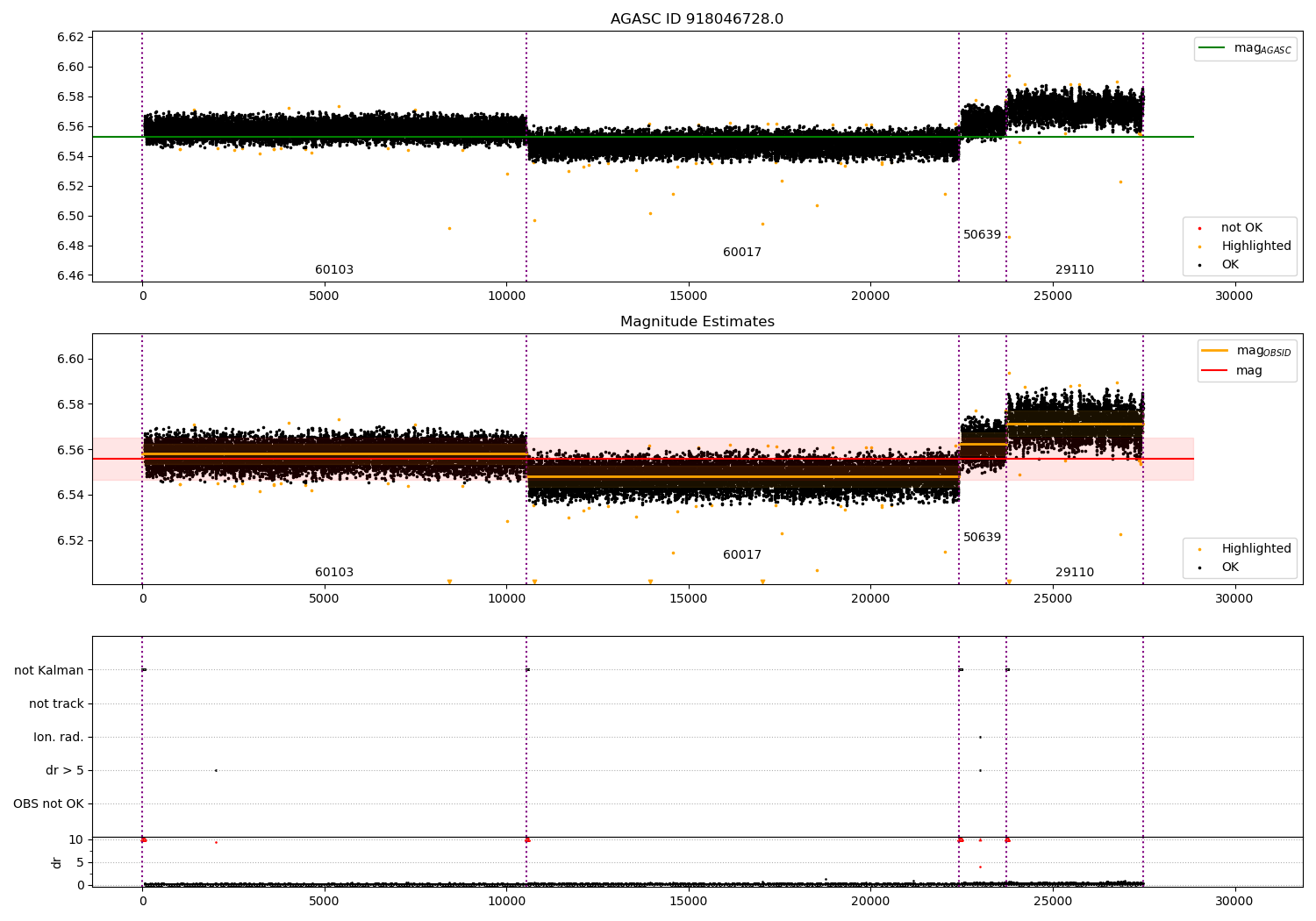Click OBSID label 50639 in Magnitude Estimates plot

coord(982,538)
